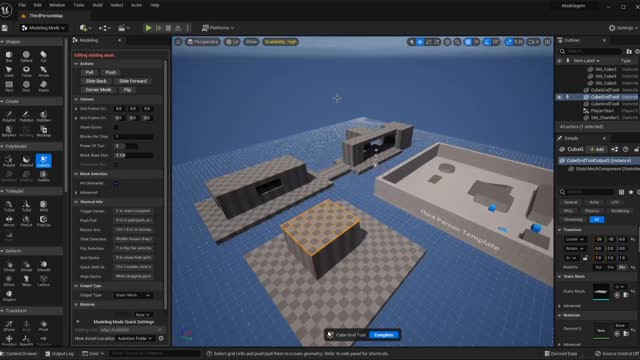Open the Build menu
The width and height of the screenshot is (640, 360).
pos(98,5)
